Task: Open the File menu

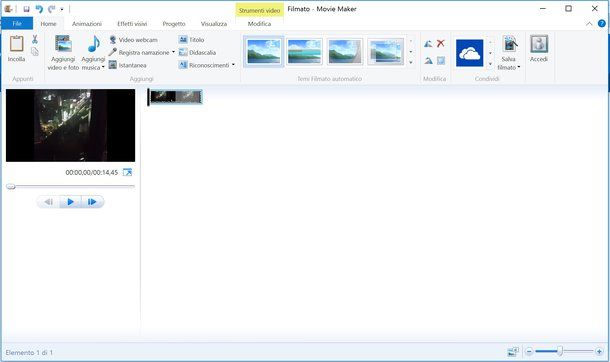Action: [x=17, y=24]
